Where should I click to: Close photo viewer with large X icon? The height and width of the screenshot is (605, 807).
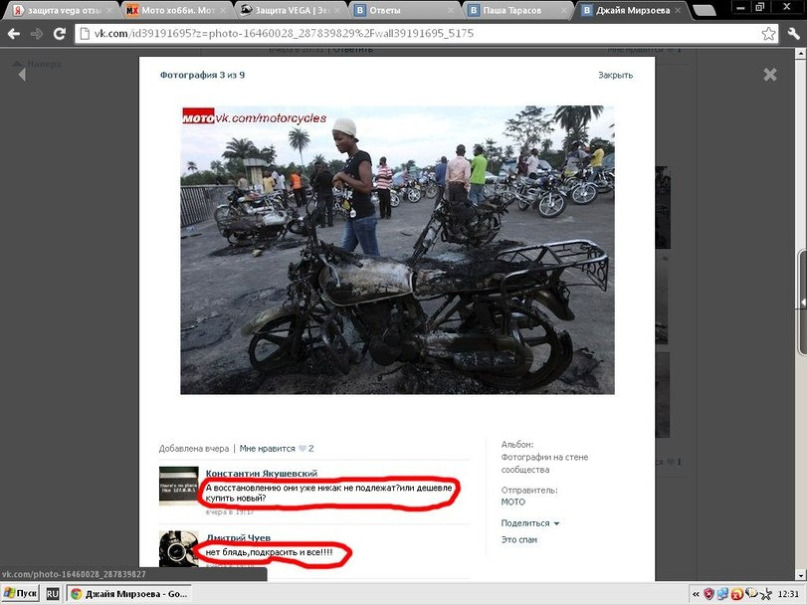[770, 75]
